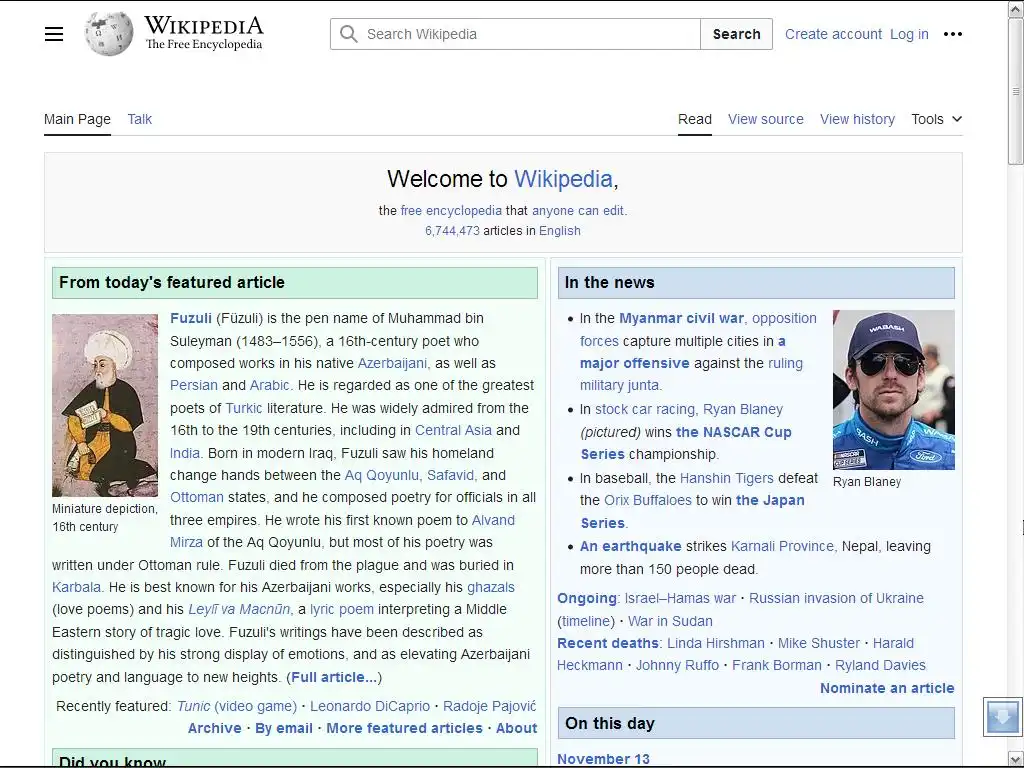1024x768 pixels.
Task: Open the 6,744,473 articles count link
Action: click(452, 231)
